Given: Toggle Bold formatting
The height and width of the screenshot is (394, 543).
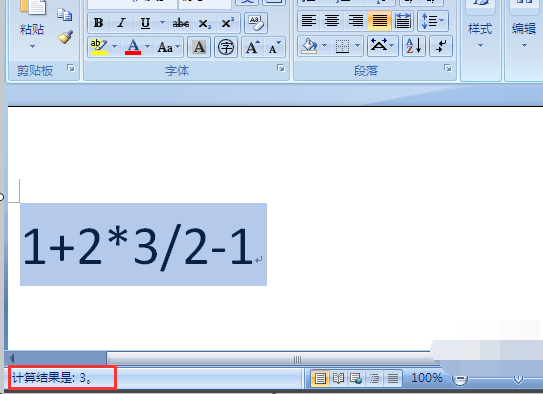Looking at the screenshot, I should point(98,23).
